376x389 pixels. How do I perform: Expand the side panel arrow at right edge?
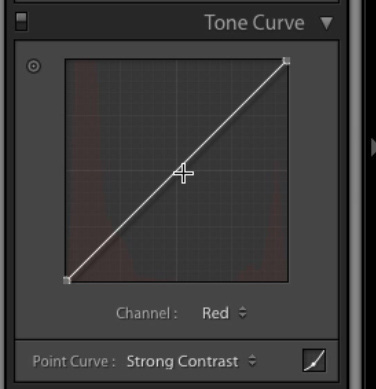tap(373, 147)
